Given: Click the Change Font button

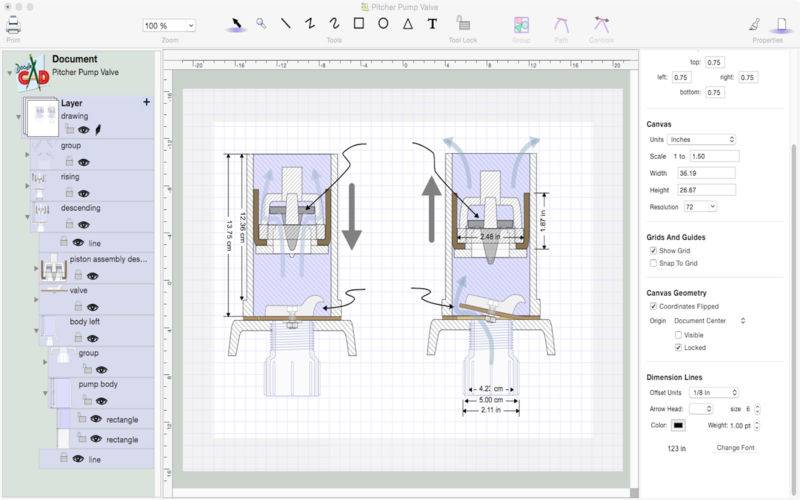Looking at the screenshot, I should pyautogui.click(x=735, y=447).
